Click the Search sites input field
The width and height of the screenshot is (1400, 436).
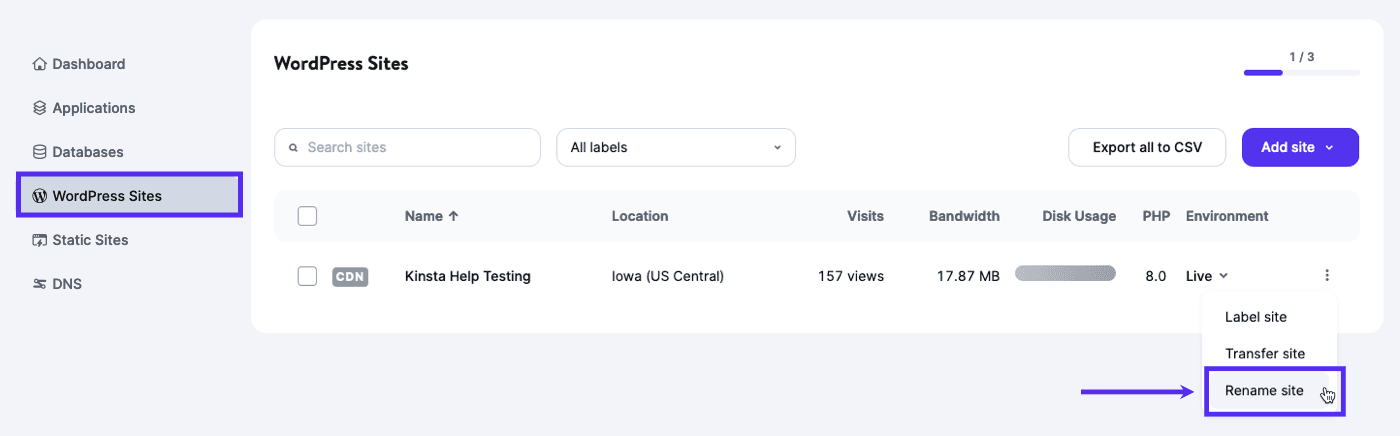407,147
